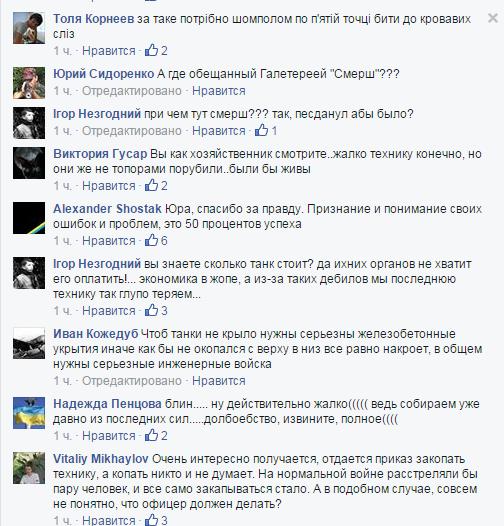Image resolution: width=504 pixels, height=526 pixels.
Task: Hide Толя Корнеев comment with X icon
Action: 493,18
